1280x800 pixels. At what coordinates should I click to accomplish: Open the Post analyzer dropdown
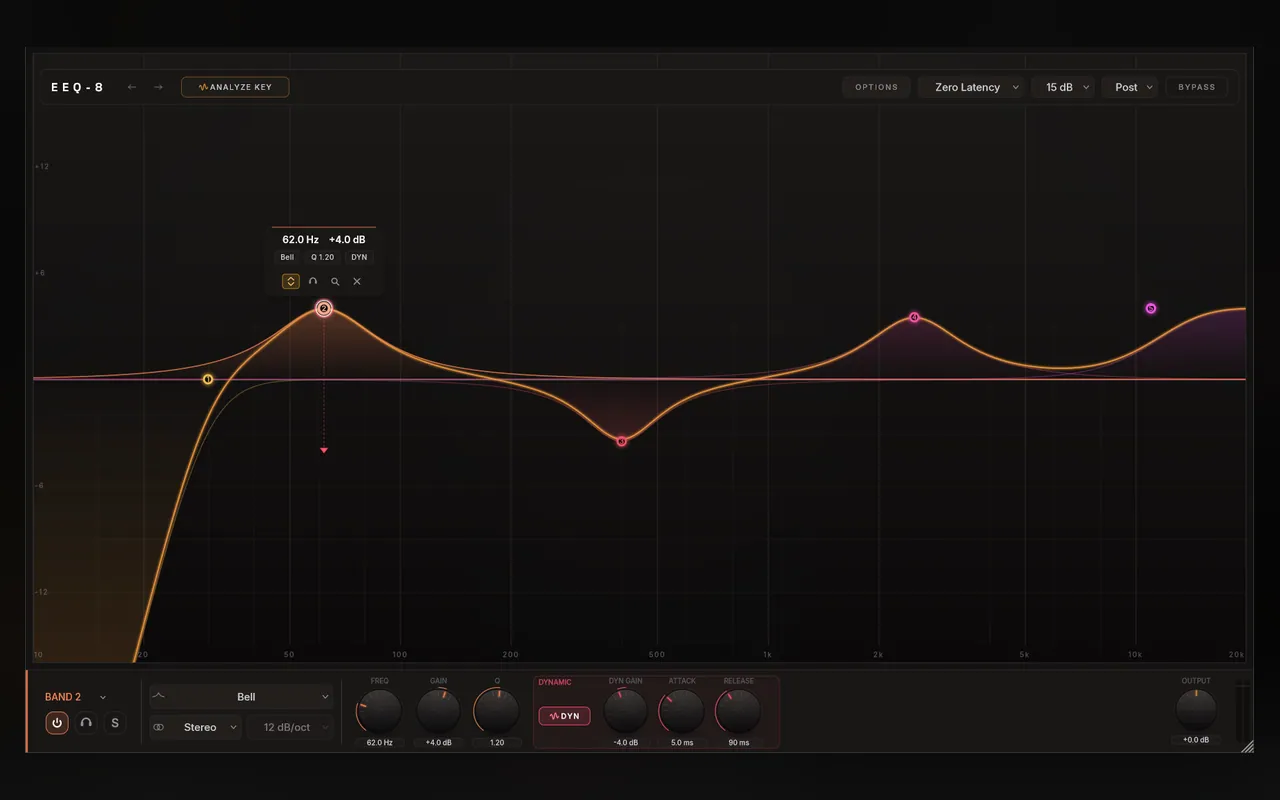(x=1130, y=87)
